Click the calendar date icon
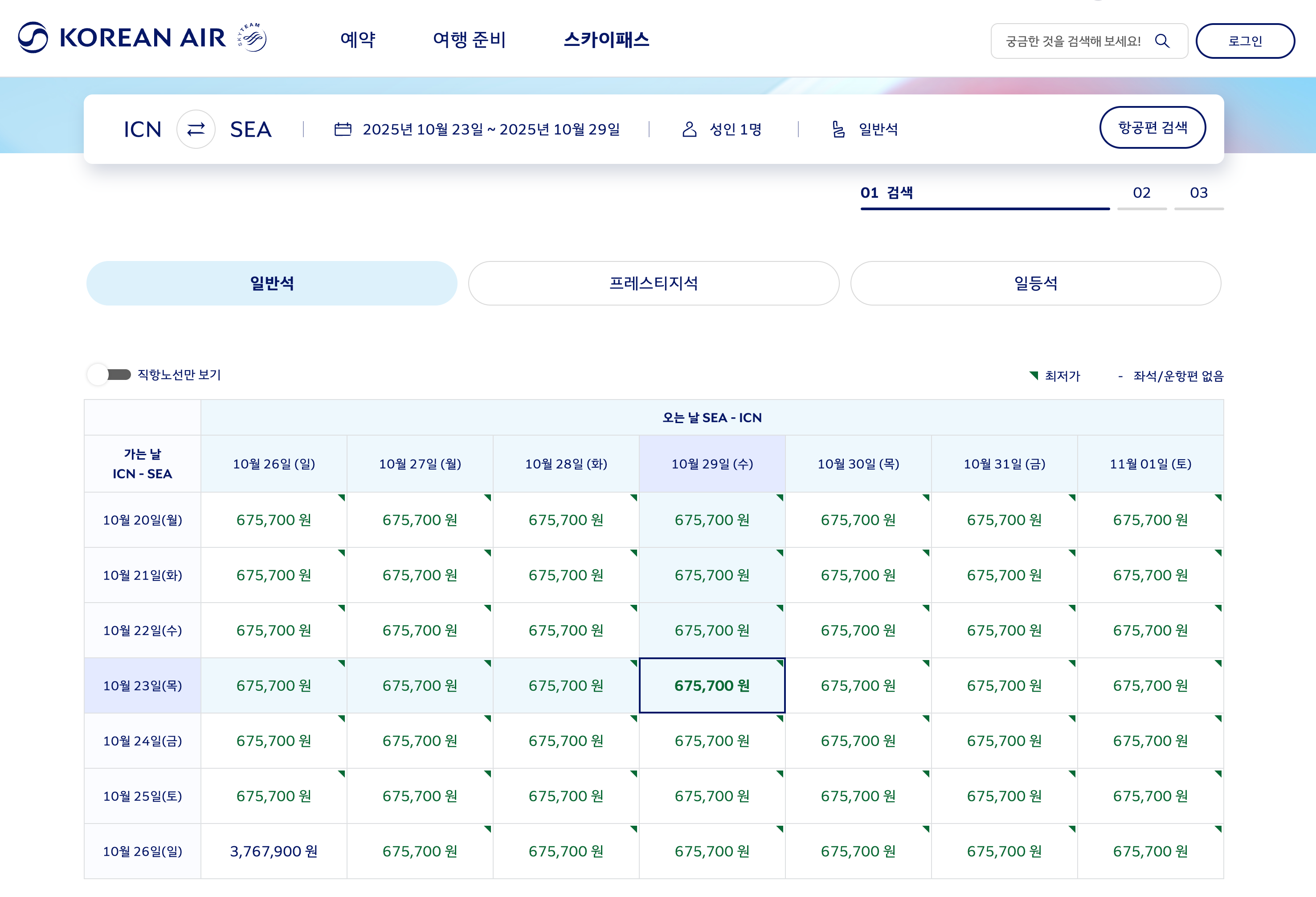Image resolution: width=1316 pixels, height=897 pixels. (343, 129)
